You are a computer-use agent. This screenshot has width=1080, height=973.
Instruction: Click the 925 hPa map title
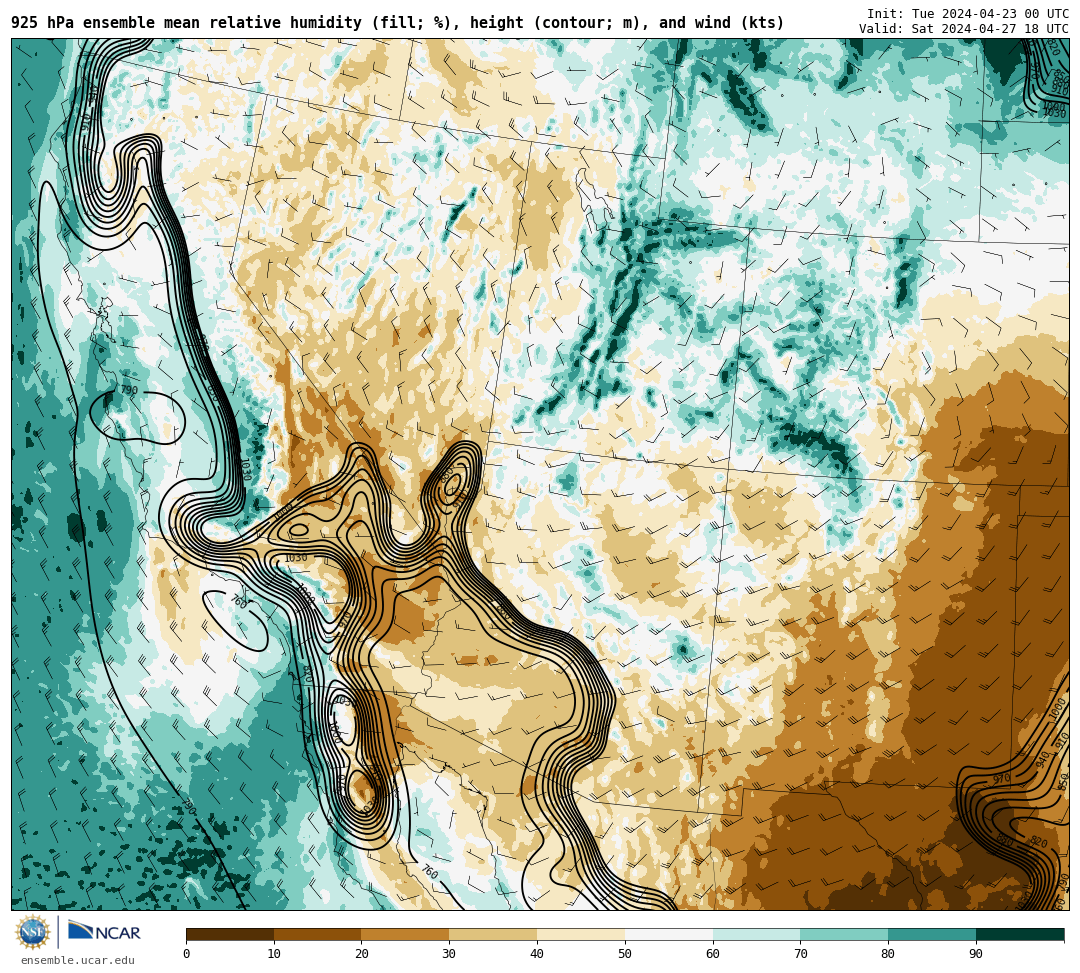[397, 23]
